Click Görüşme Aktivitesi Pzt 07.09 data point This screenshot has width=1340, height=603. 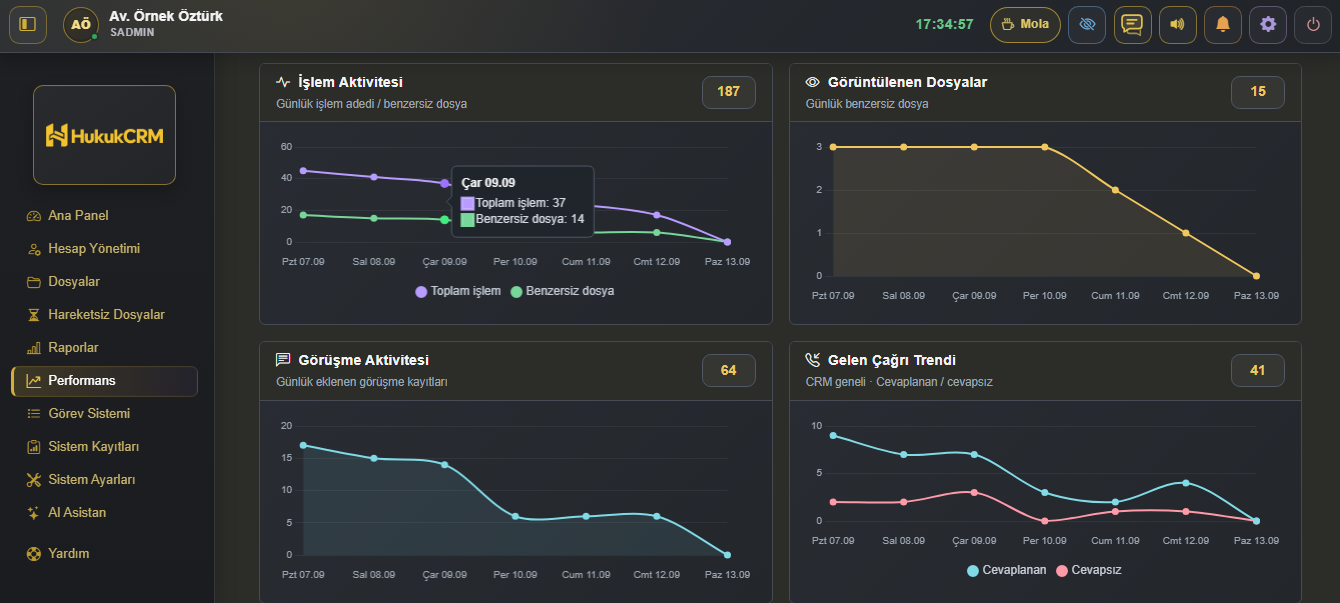(x=303, y=445)
